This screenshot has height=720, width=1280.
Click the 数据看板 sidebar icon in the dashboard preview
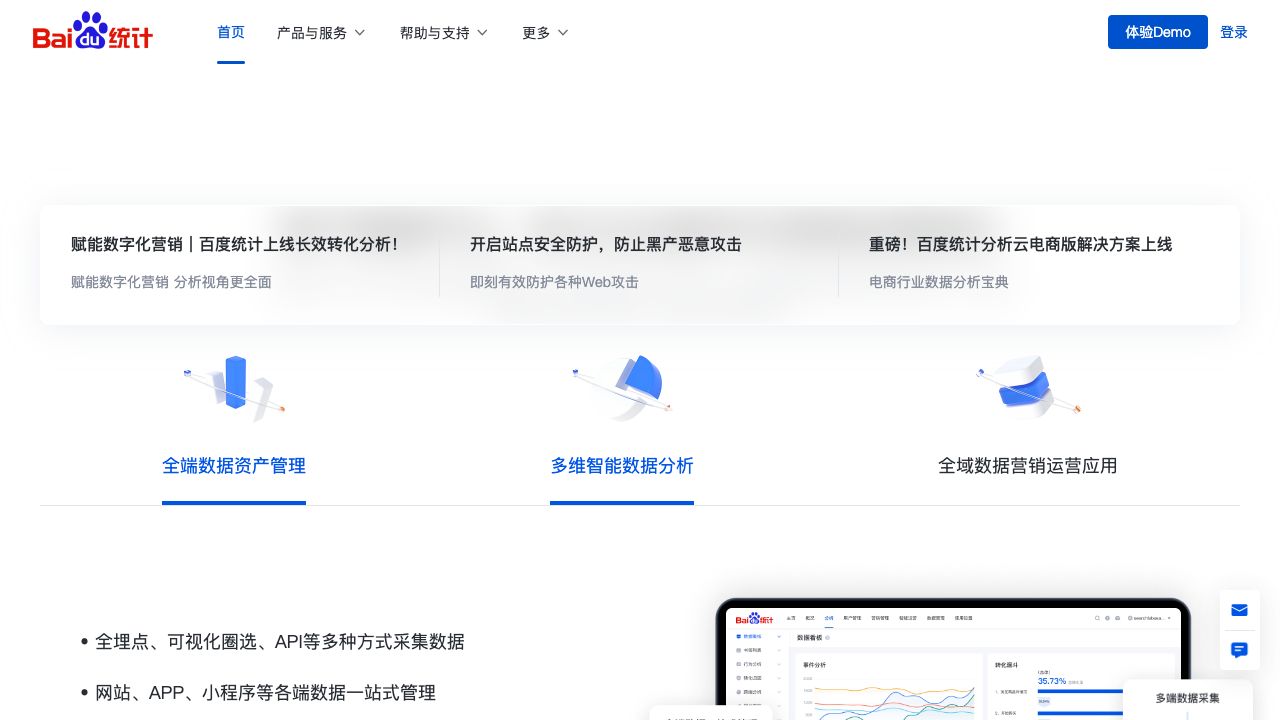pos(738,636)
